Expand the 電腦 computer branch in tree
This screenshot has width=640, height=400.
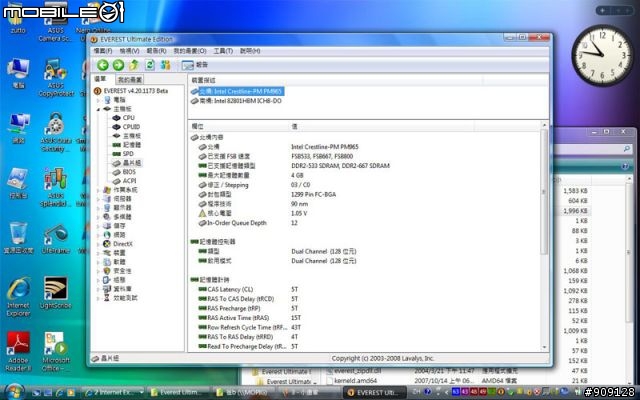(x=98, y=100)
